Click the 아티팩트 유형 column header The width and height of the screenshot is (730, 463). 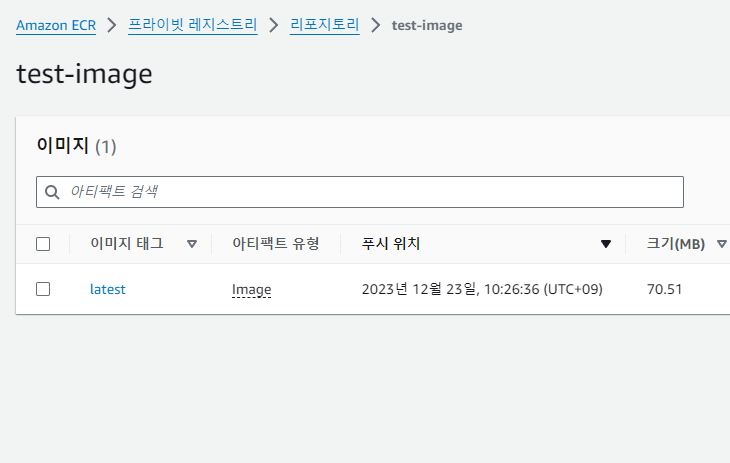click(x=276, y=244)
